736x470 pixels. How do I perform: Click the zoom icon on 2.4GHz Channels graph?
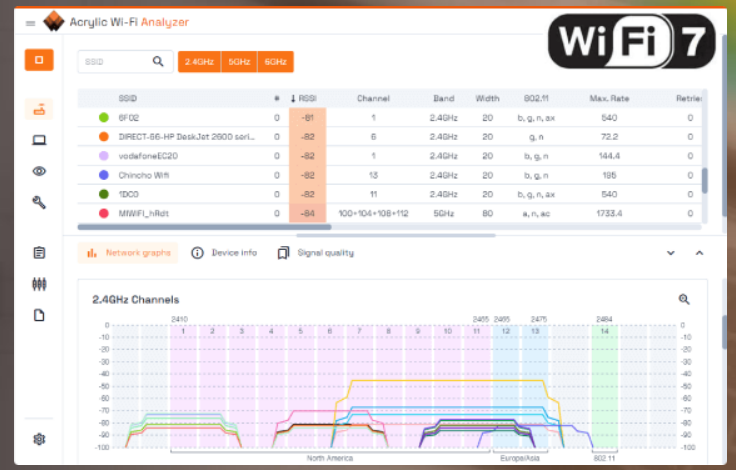click(684, 299)
